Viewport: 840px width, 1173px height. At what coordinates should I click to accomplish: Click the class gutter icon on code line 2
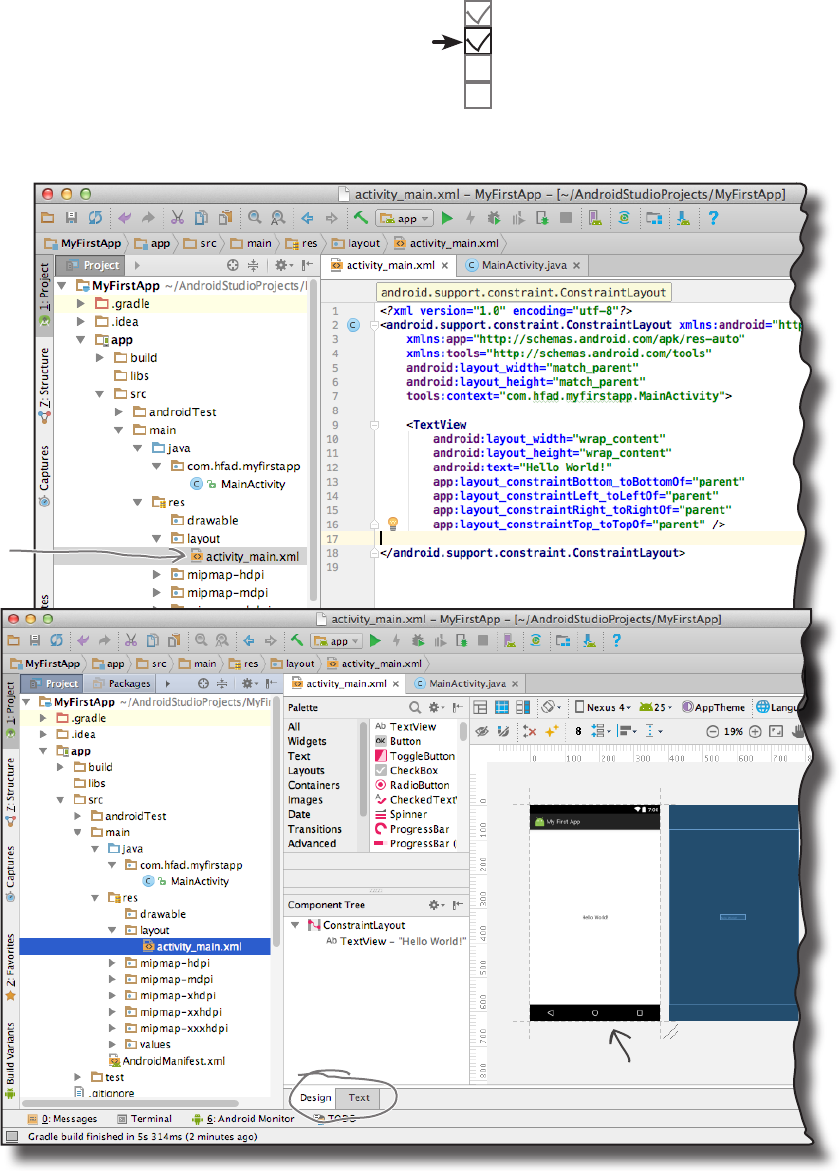(354, 325)
